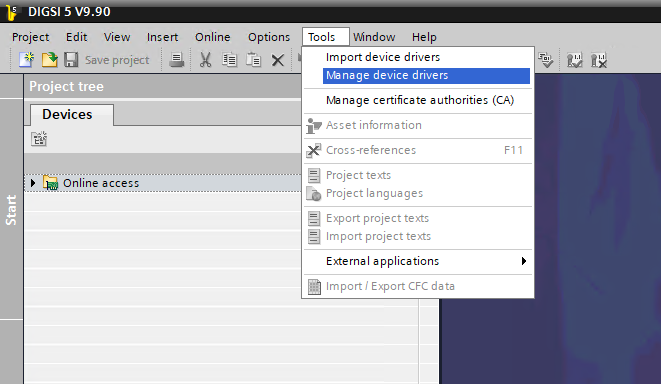This screenshot has height=384, width=661.
Task: Click the Cut scissors icon
Action: 205,60
